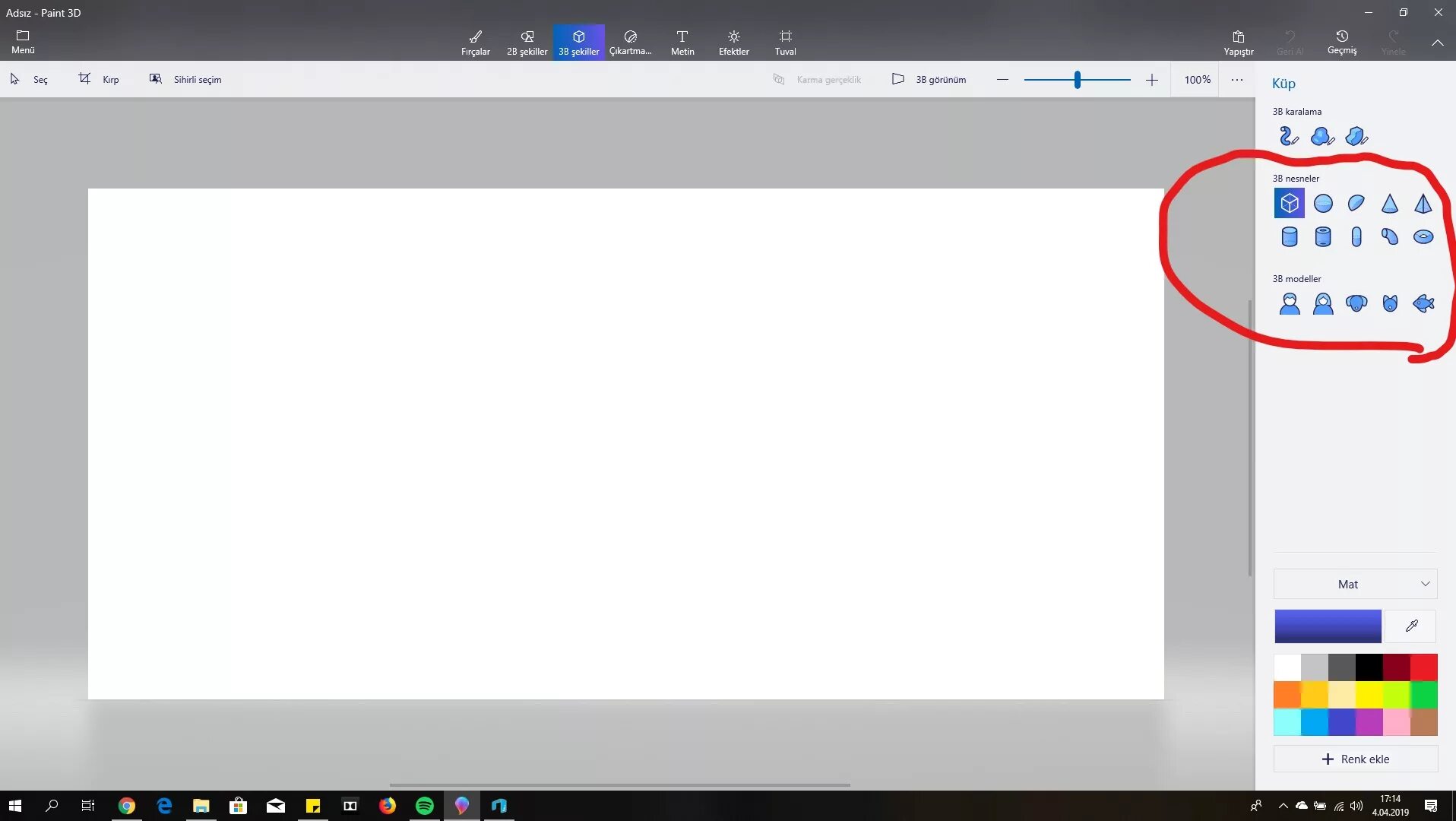Image resolution: width=1456 pixels, height=821 pixels.
Task: Open Google Chrome from the taskbar
Action: pyautogui.click(x=126, y=806)
